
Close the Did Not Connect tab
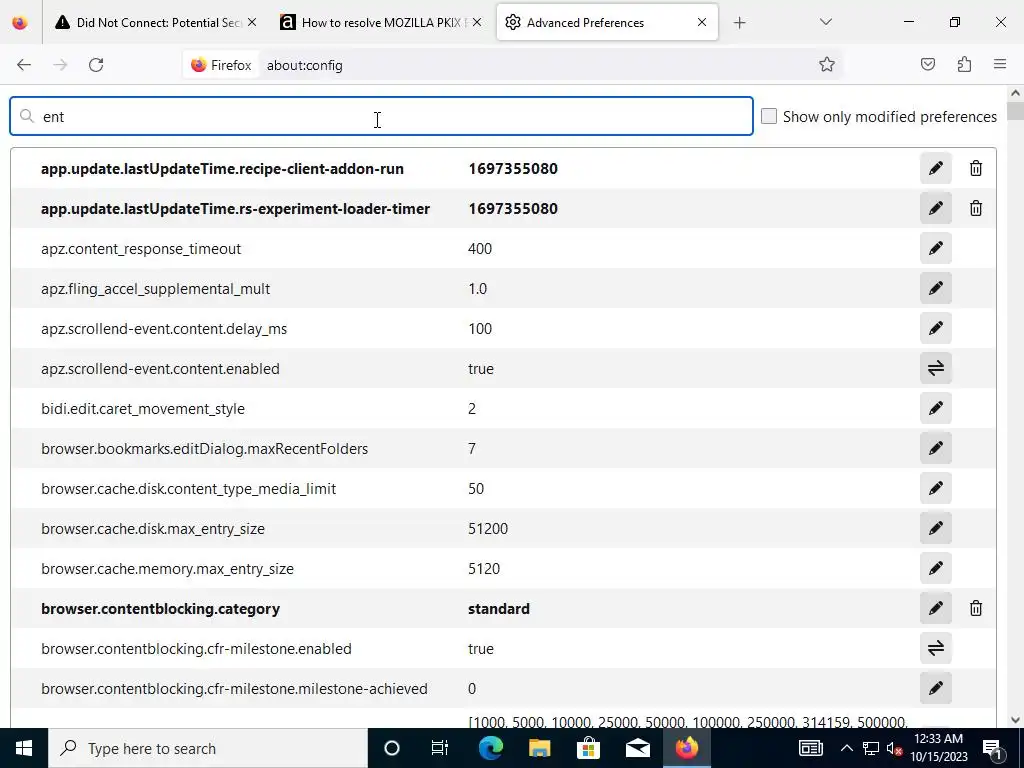(x=252, y=22)
